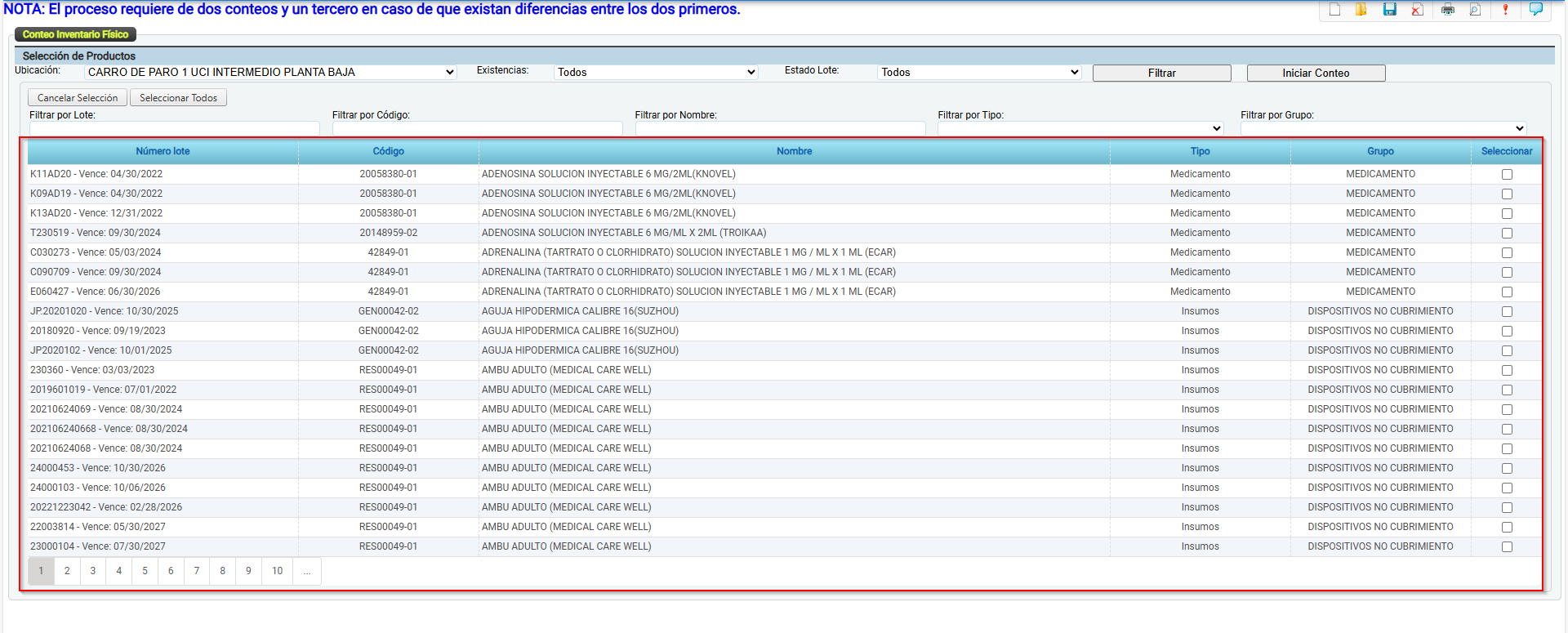The width and height of the screenshot is (1568, 633).
Task: Select the checkbox for lote T230519
Action: [1507, 234]
